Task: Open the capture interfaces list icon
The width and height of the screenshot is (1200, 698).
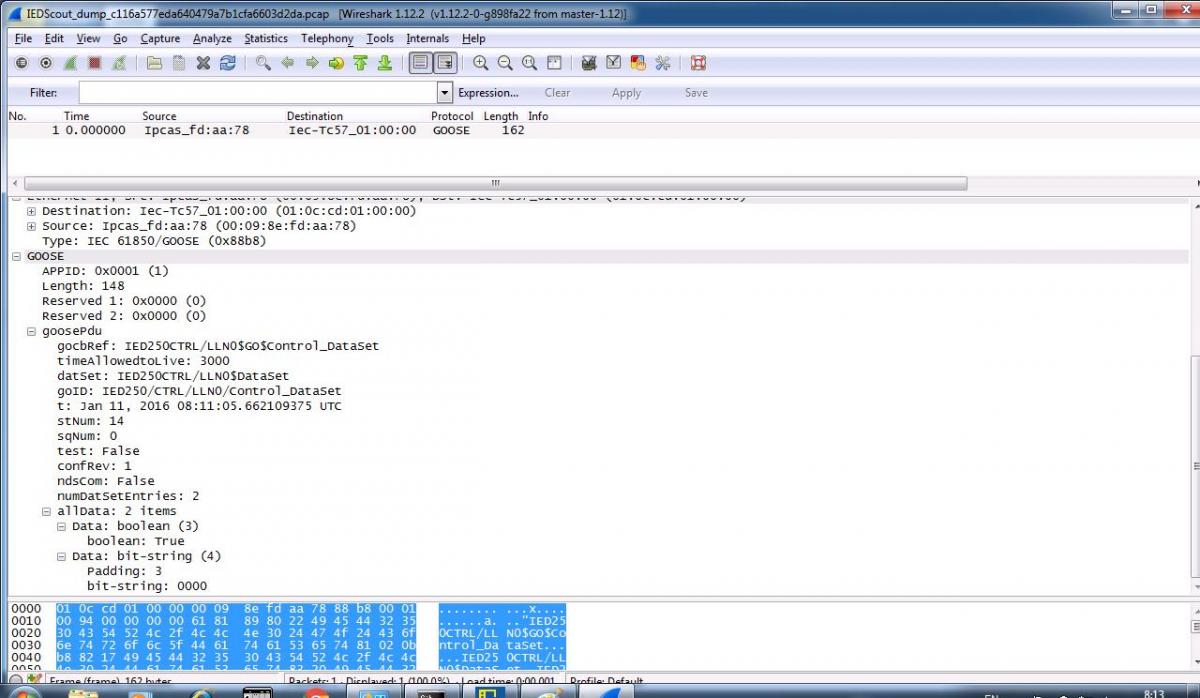Action: pos(22,63)
